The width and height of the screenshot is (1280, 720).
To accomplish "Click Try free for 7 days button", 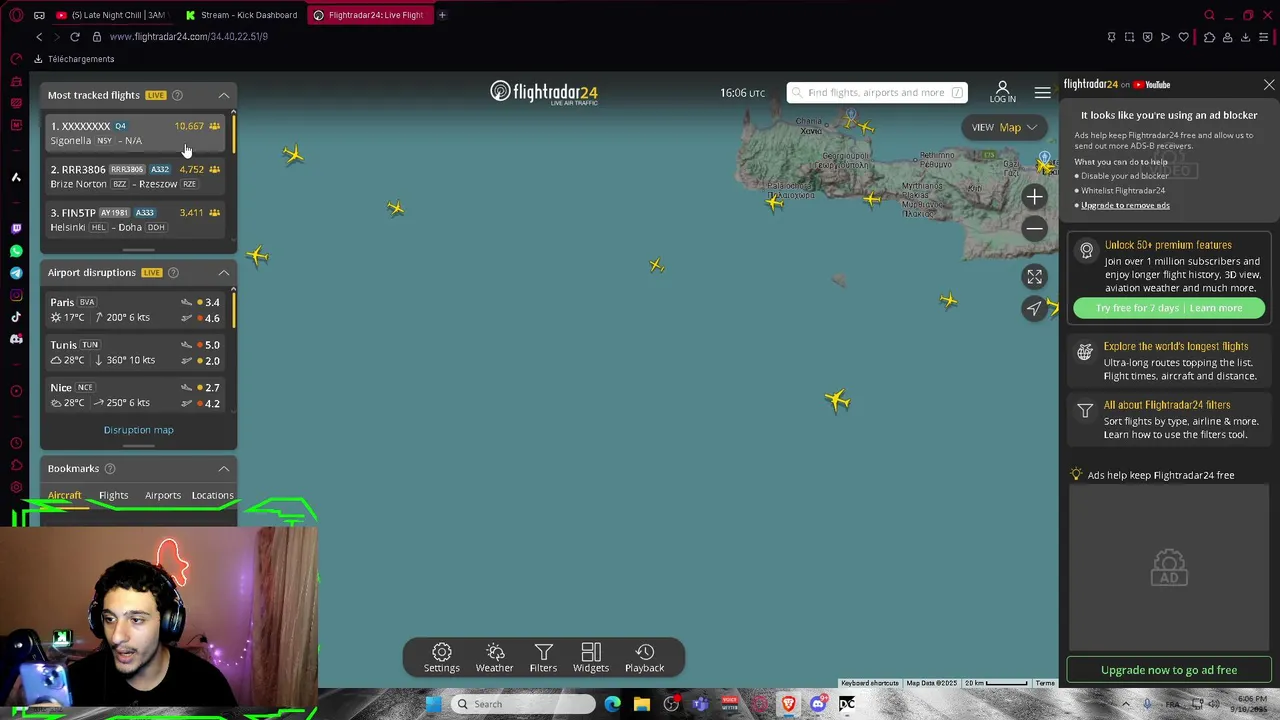I will [x=1169, y=308].
